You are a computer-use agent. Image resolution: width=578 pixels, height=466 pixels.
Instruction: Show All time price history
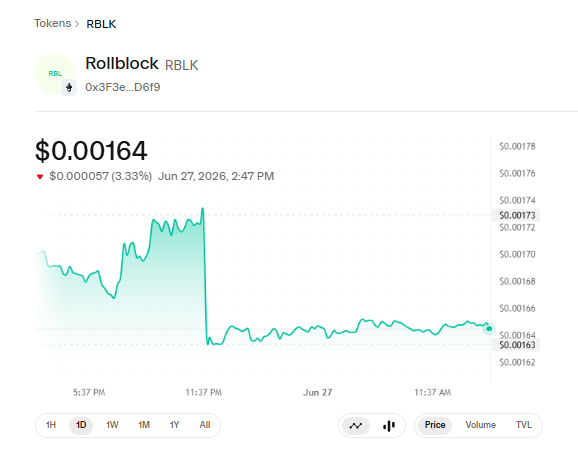point(205,425)
